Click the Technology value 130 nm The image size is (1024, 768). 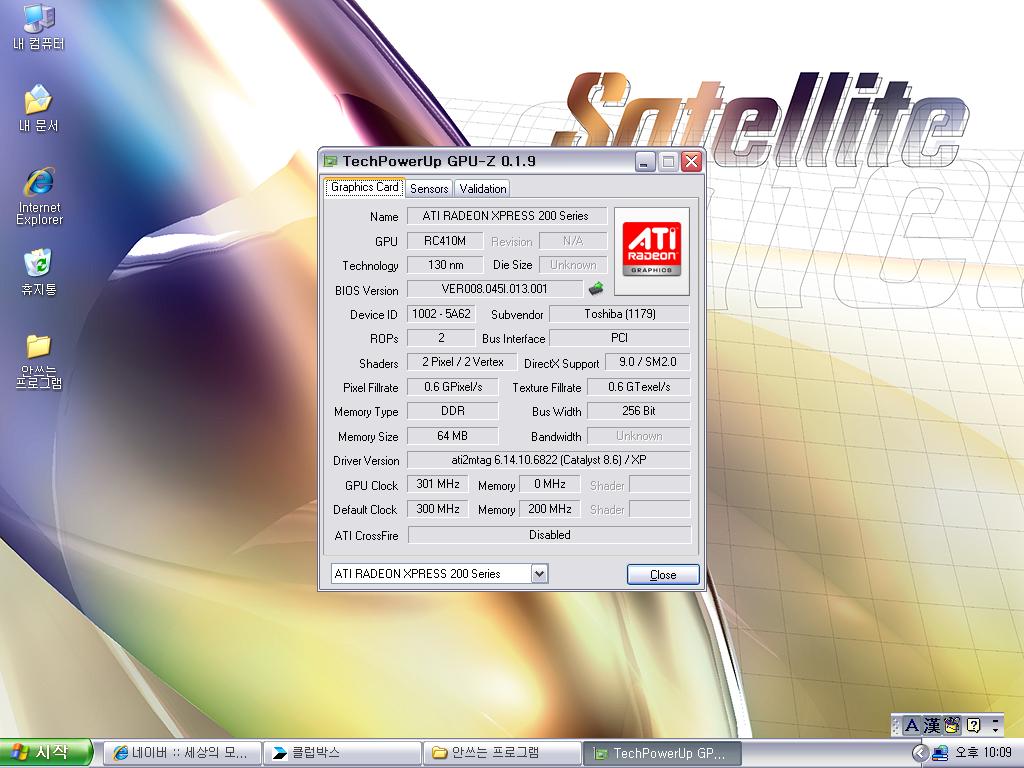pos(445,264)
